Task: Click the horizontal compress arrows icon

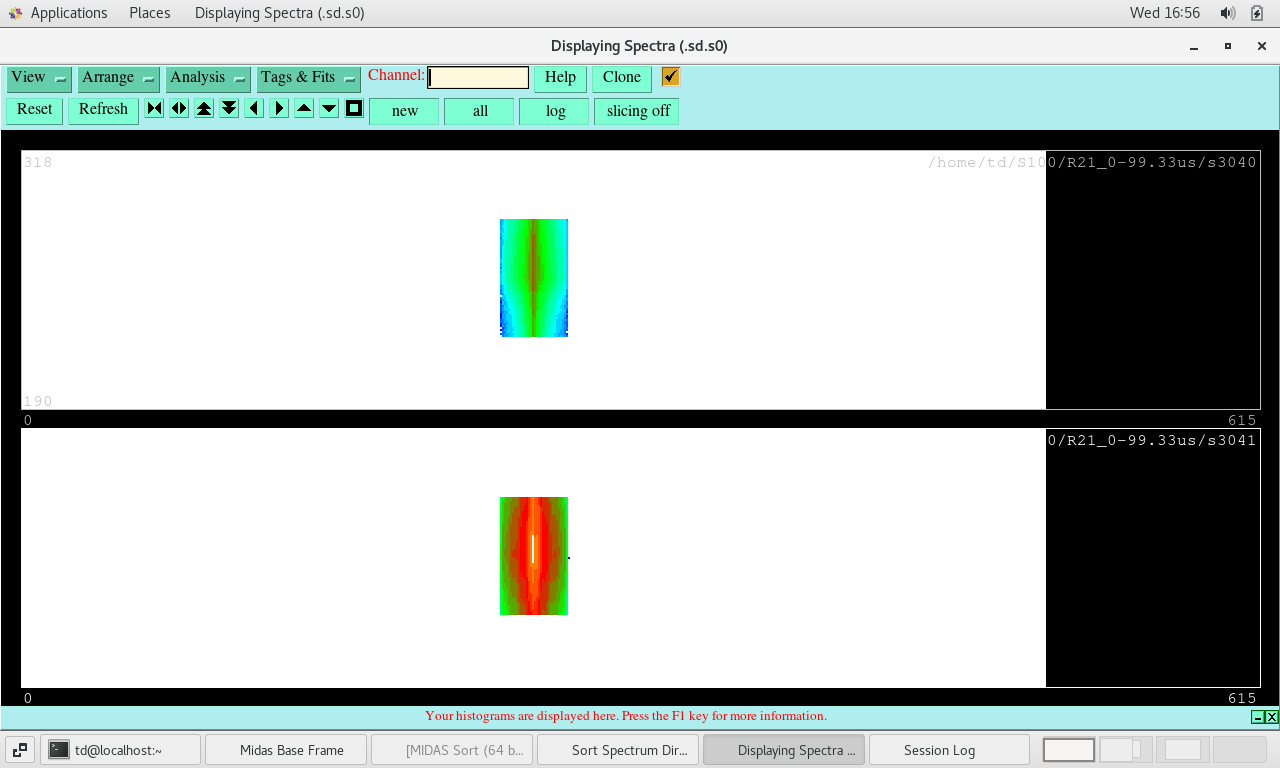Action: pyautogui.click(x=154, y=108)
